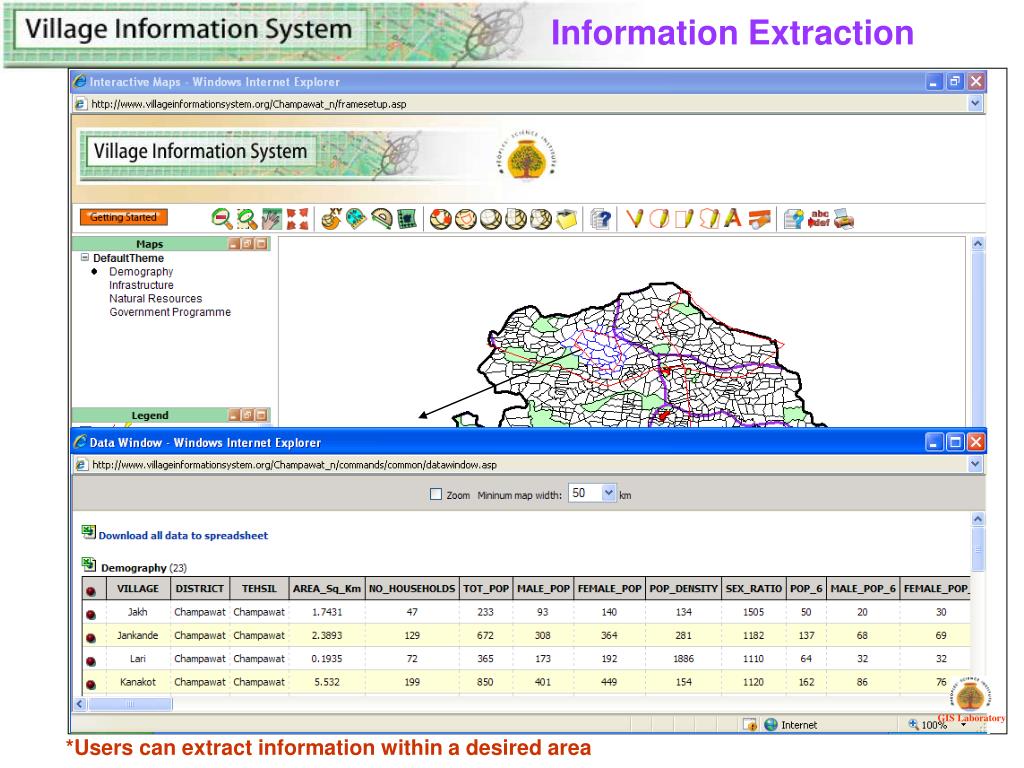Click the XY coordinate locator tool
Viewport: 1024px width, 768px height.
point(332,219)
